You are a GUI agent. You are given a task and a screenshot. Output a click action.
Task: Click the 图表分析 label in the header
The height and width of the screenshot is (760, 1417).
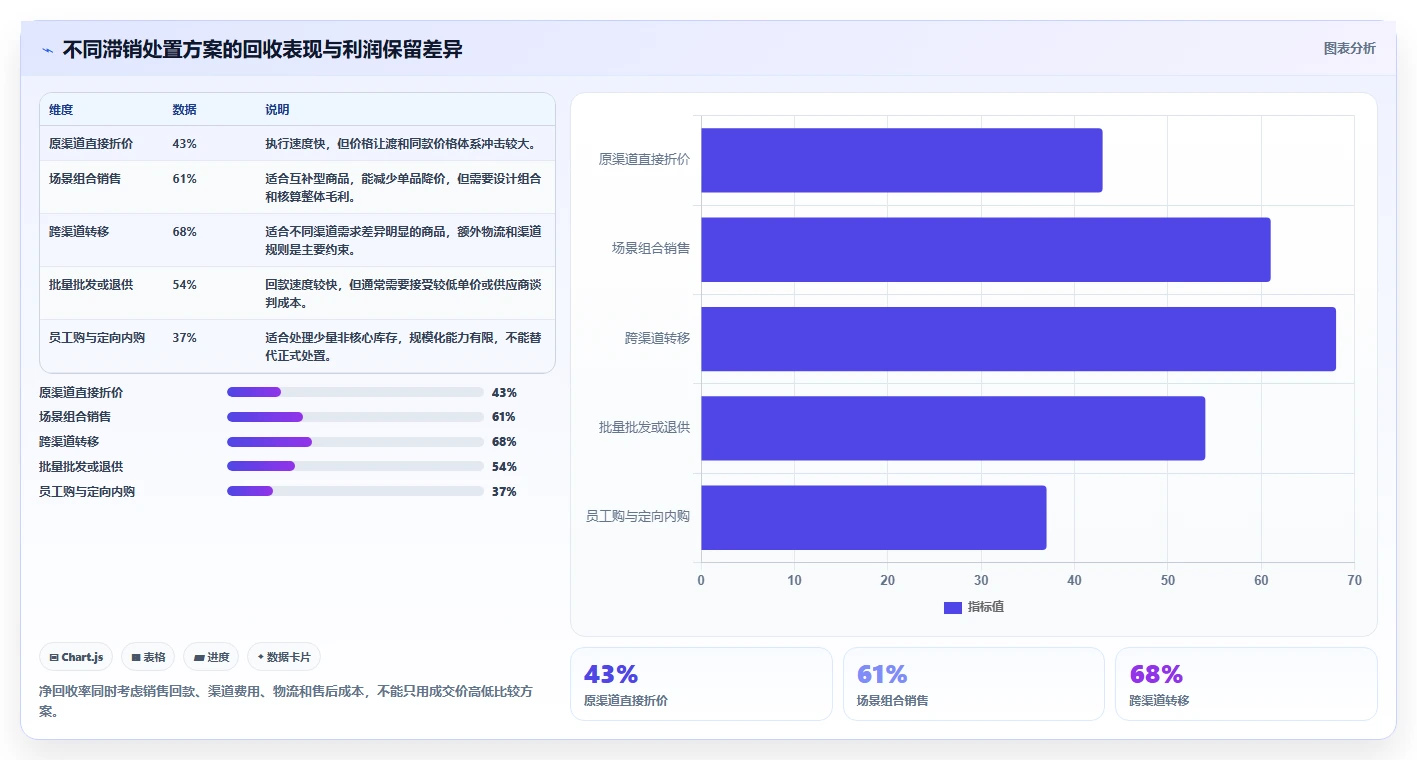click(x=1350, y=48)
